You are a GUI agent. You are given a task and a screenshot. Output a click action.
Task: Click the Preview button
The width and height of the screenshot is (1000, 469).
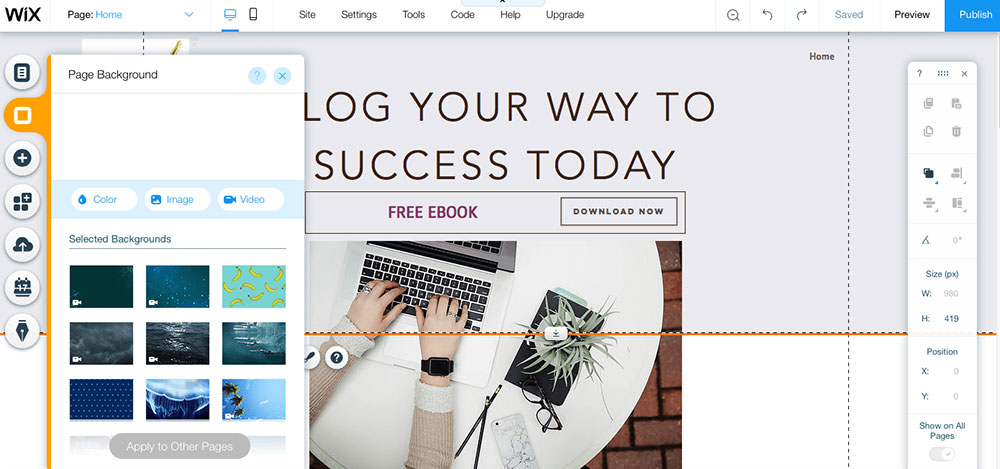[911, 15]
